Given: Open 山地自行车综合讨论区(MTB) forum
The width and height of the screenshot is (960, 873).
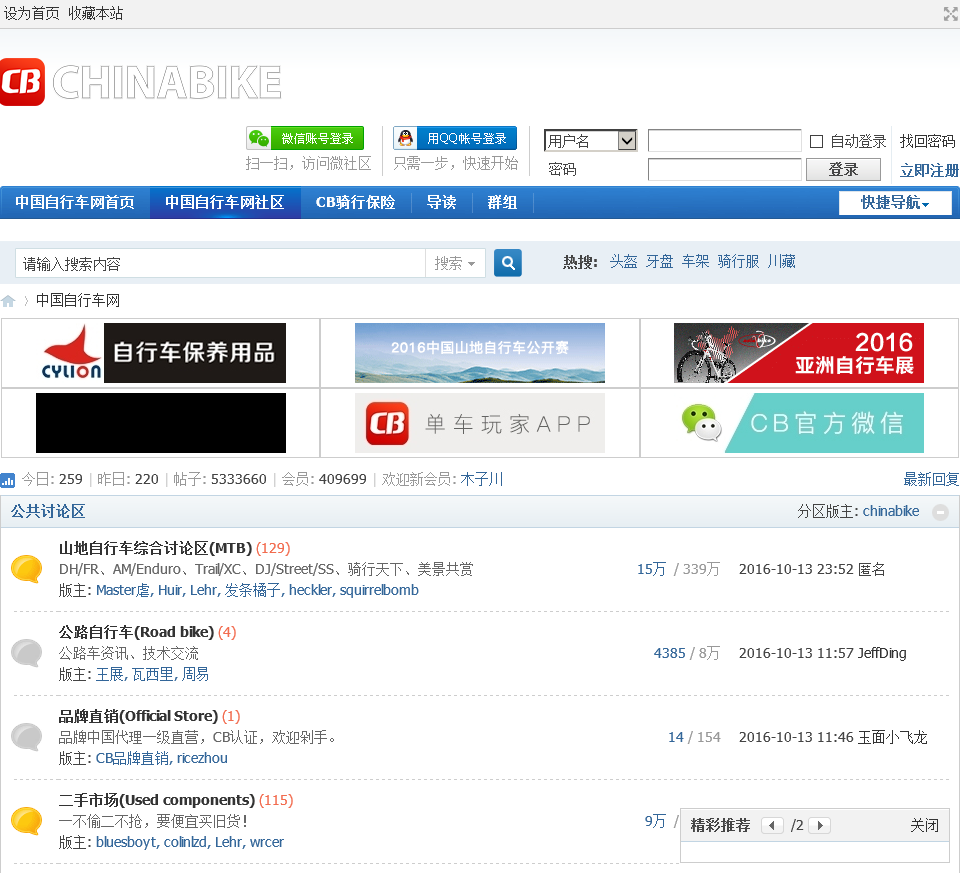Looking at the screenshot, I should (x=156, y=548).
